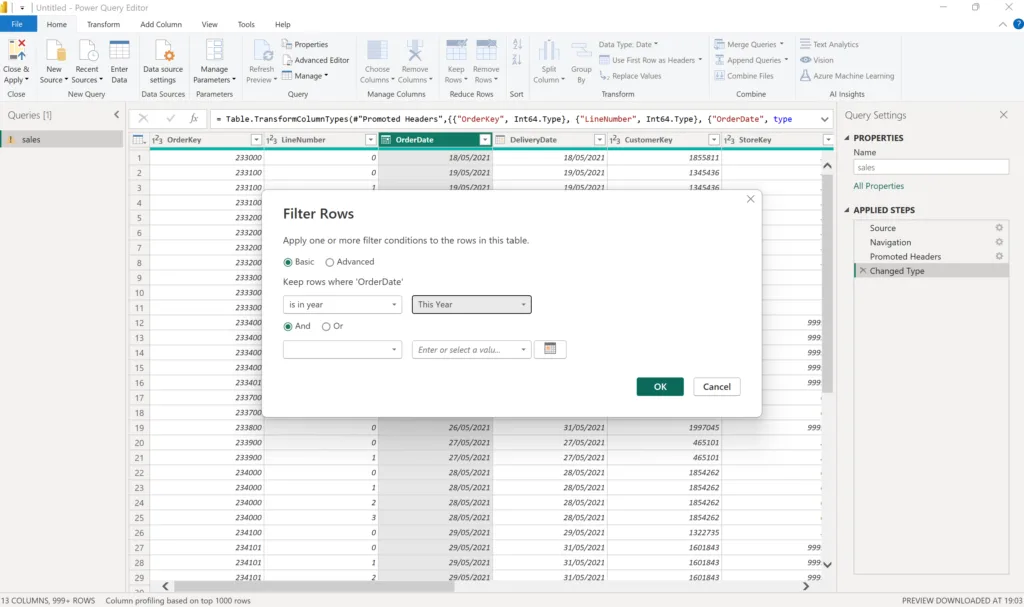Click the Choose Columns icon

click(x=377, y=50)
